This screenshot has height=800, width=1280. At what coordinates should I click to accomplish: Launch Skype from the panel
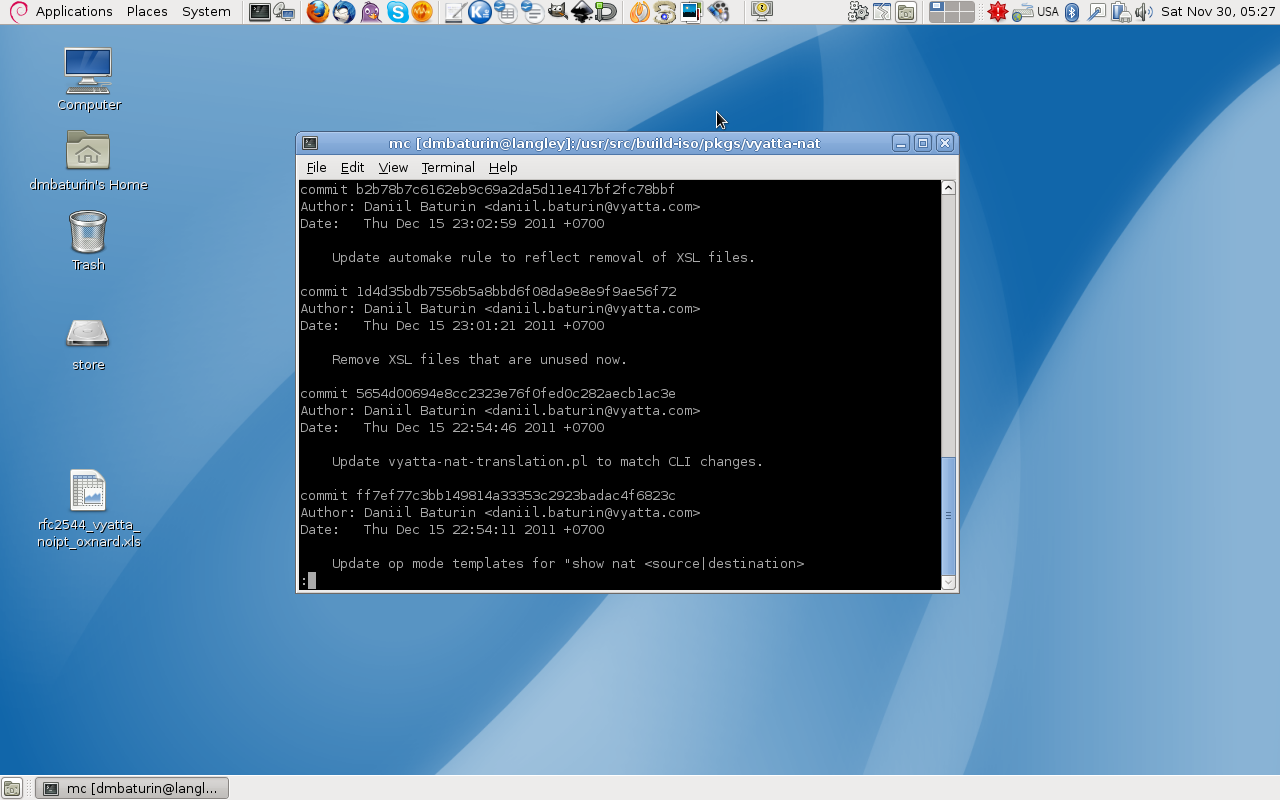pyautogui.click(x=397, y=12)
